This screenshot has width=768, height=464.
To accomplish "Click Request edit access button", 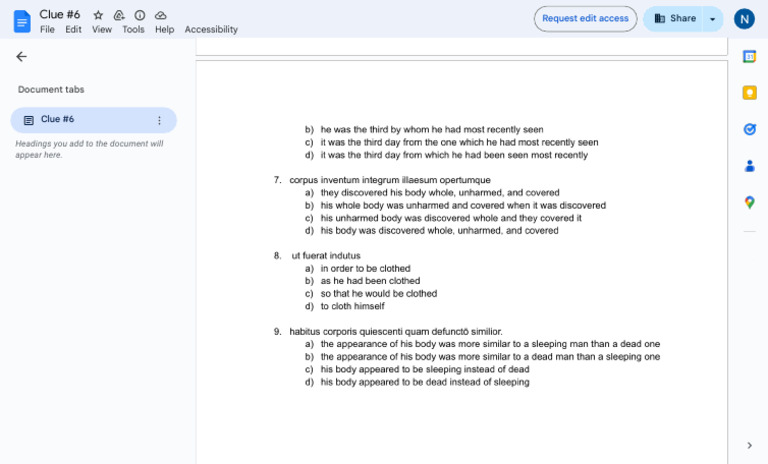I will (x=585, y=19).
